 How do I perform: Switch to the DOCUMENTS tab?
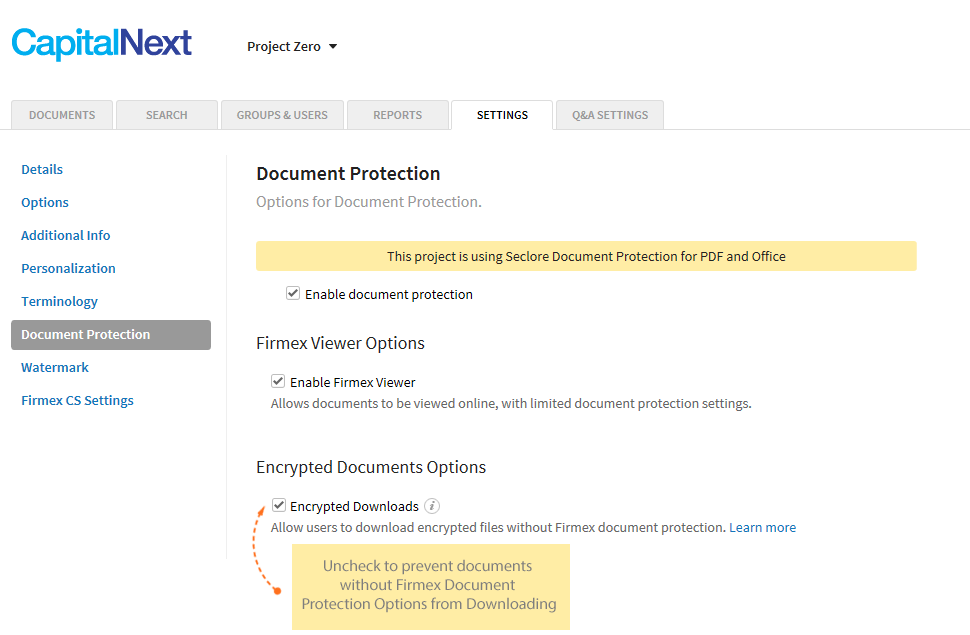pyautogui.click(x=61, y=114)
